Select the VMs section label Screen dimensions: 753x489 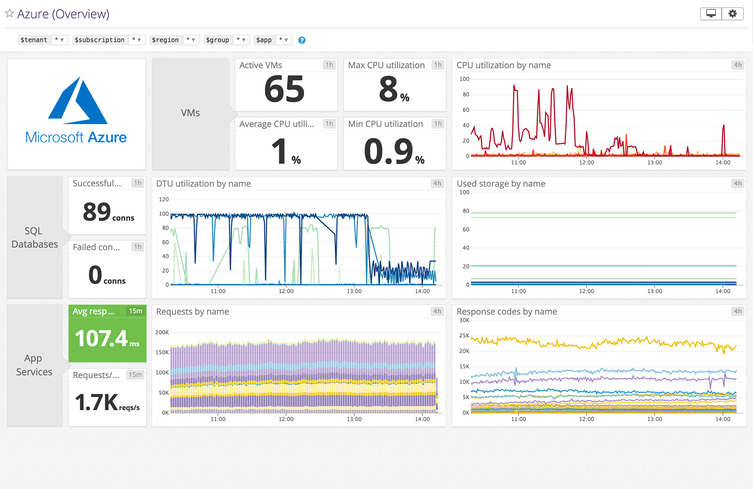click(190, 113)
